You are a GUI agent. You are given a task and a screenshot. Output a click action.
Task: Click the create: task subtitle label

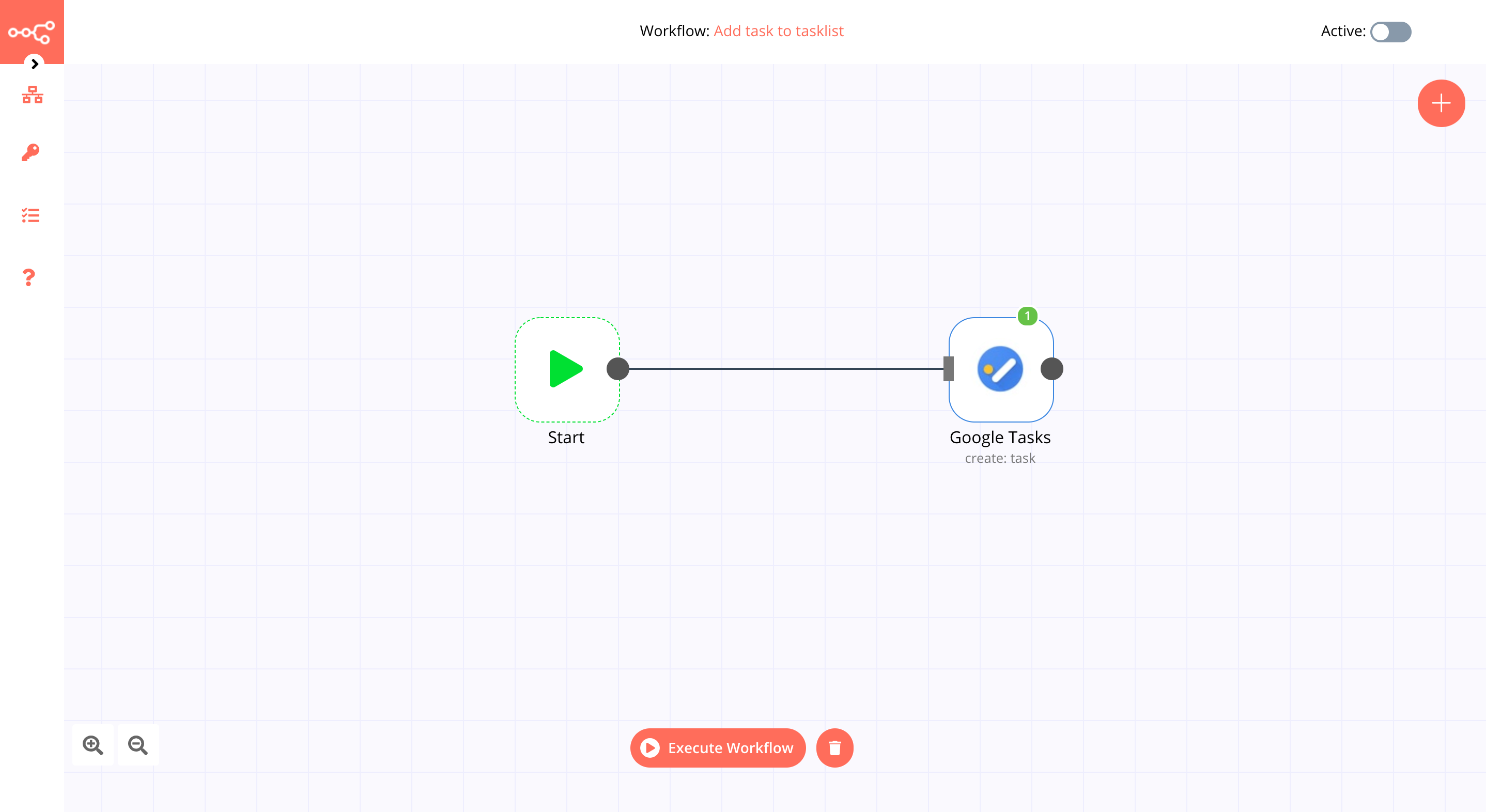pos(1000,458)
